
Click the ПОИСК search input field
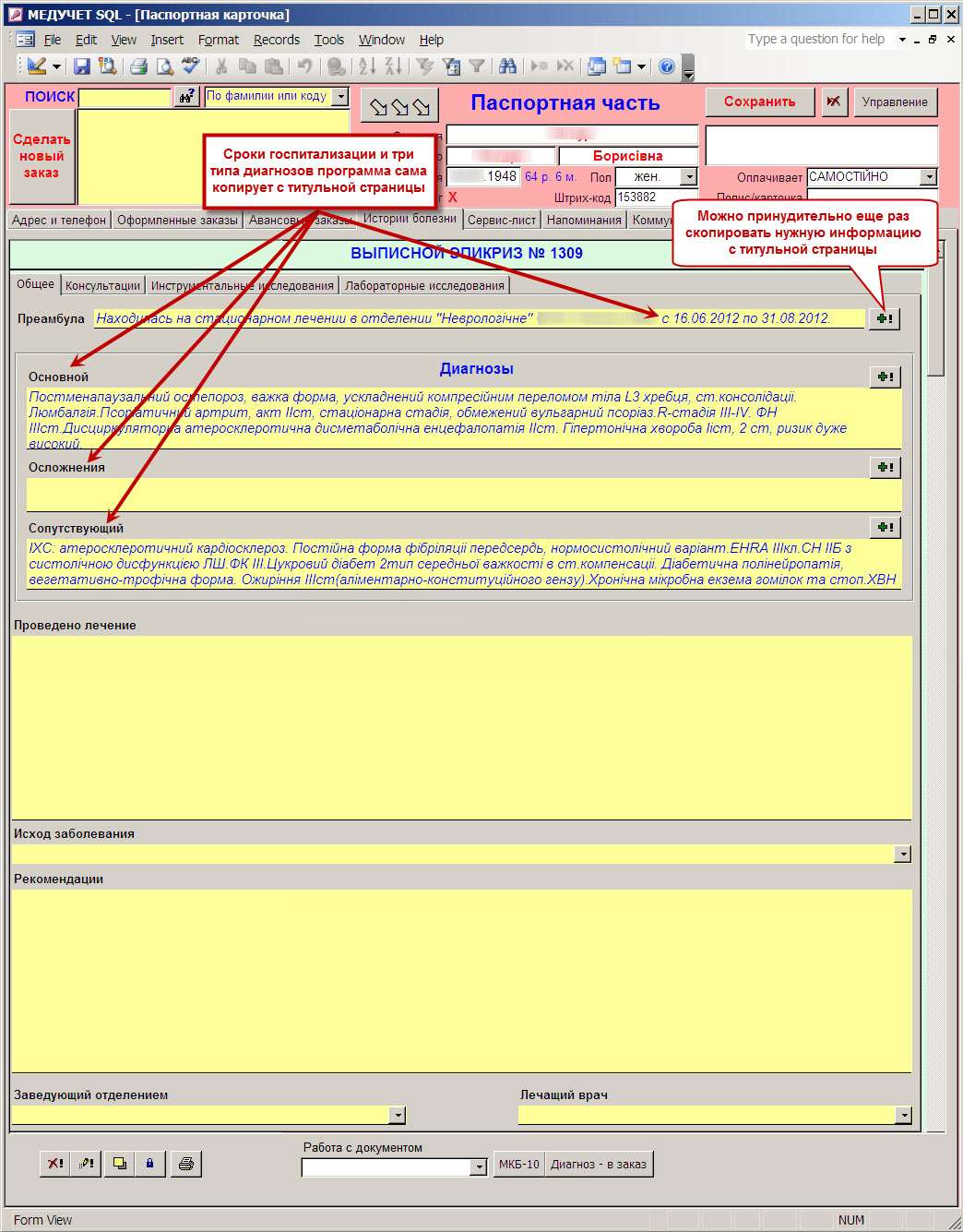125,97
